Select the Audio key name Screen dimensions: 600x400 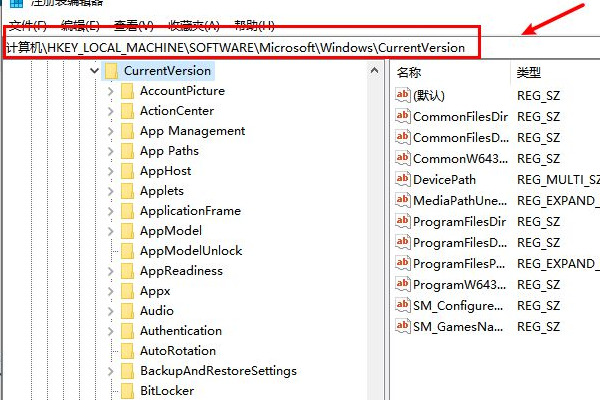(x=157, y=311)
